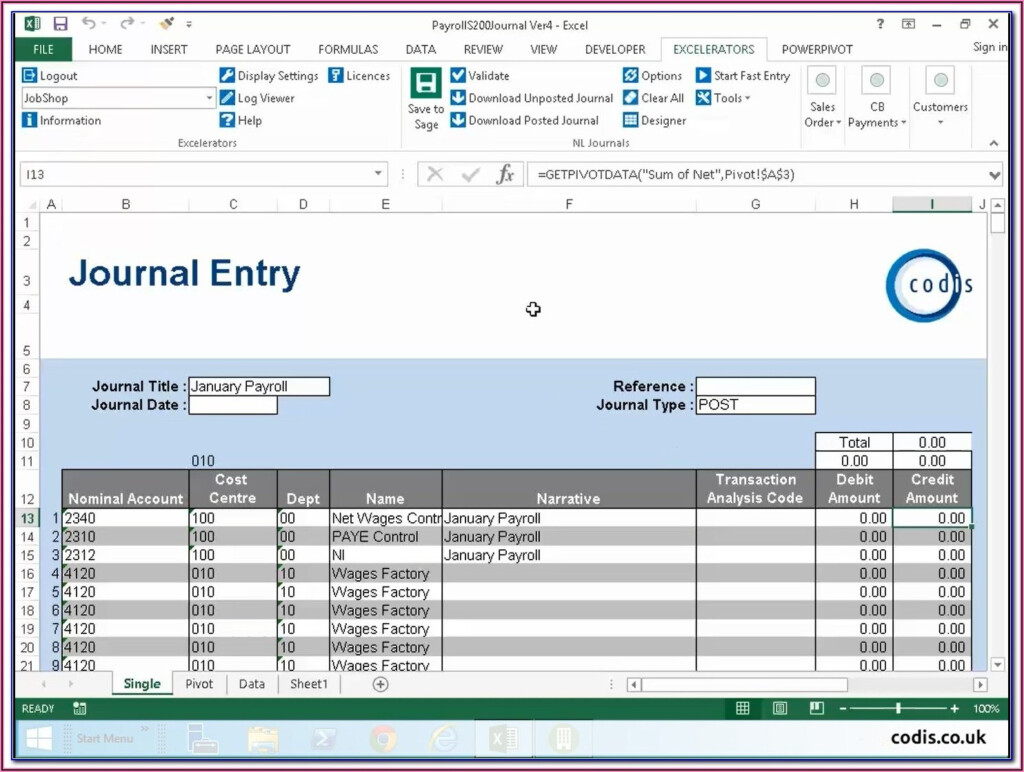Switch to the Data sheet tab

(251, 684)
